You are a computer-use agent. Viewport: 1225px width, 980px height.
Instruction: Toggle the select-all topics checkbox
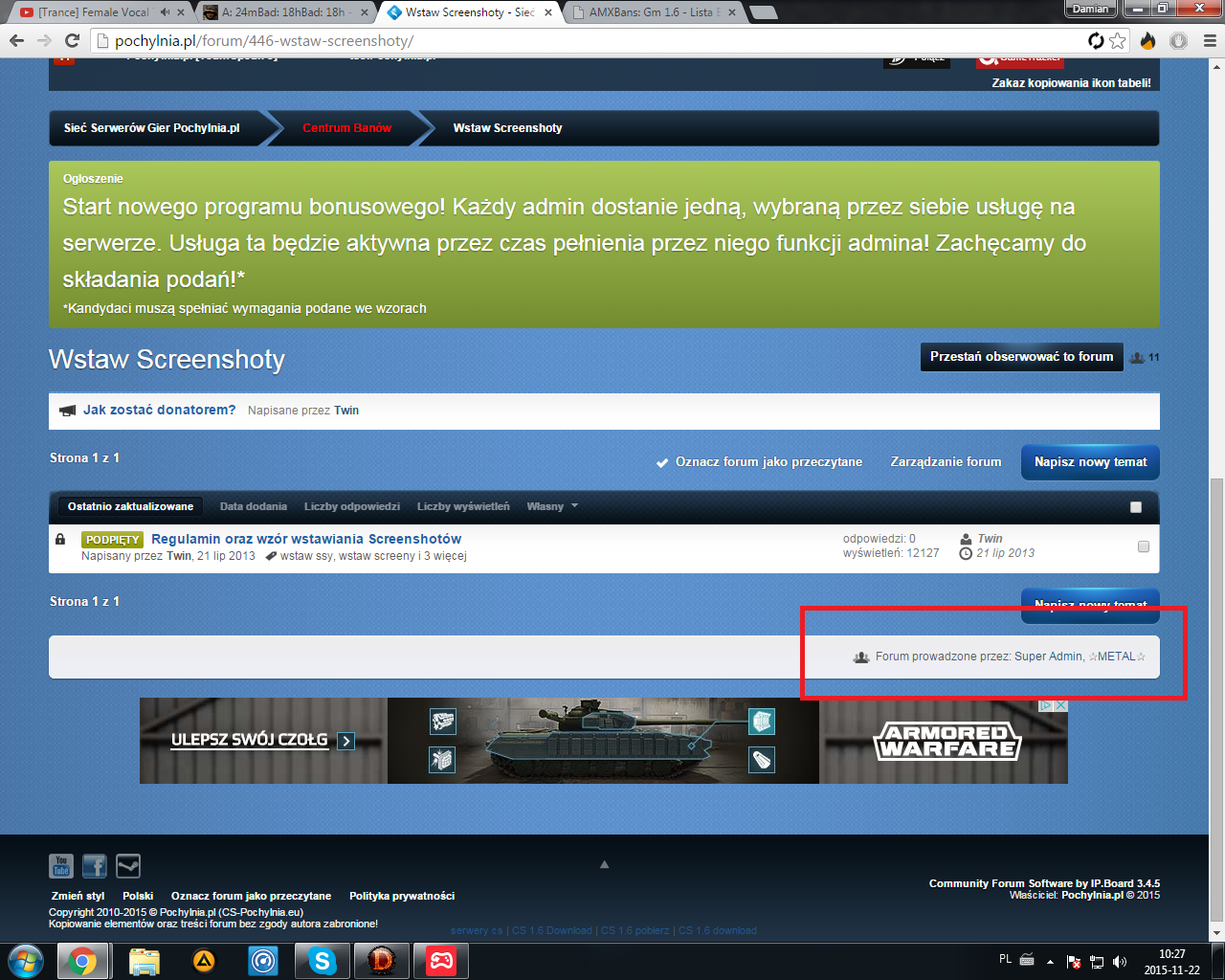click(x=1136, y=507)
